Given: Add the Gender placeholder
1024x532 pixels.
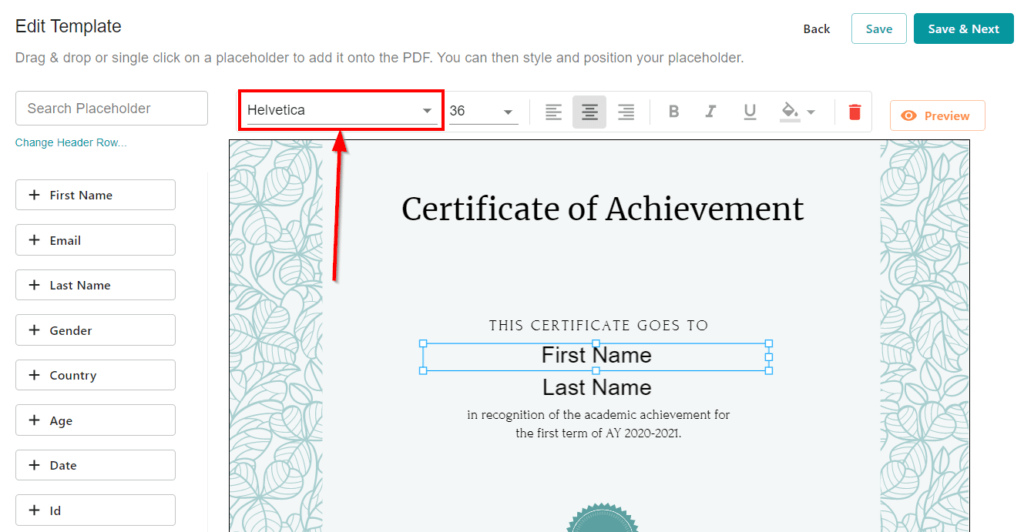Looking at the screenshot, I should [95, 330].
